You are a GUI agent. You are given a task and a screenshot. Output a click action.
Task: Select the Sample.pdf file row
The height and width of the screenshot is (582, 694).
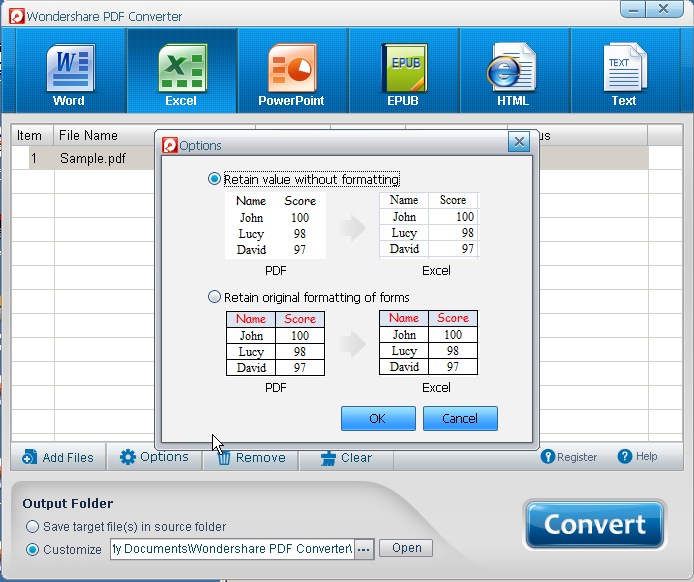pos(93,158)
